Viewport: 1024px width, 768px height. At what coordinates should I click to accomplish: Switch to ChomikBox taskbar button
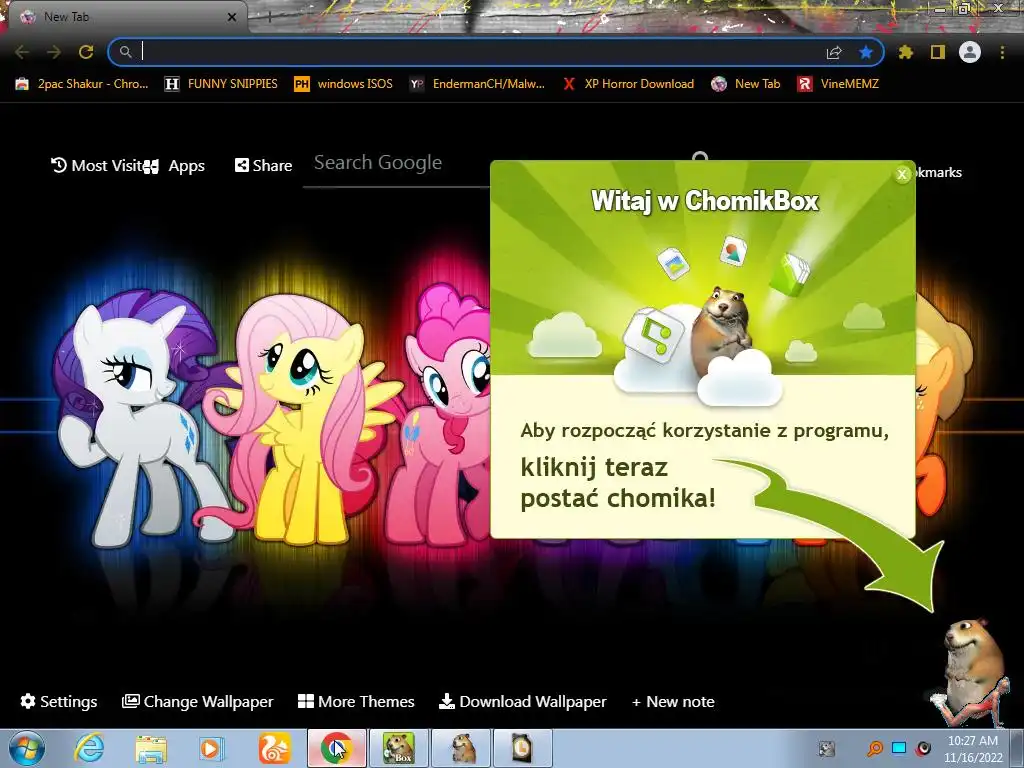[399, 748]
